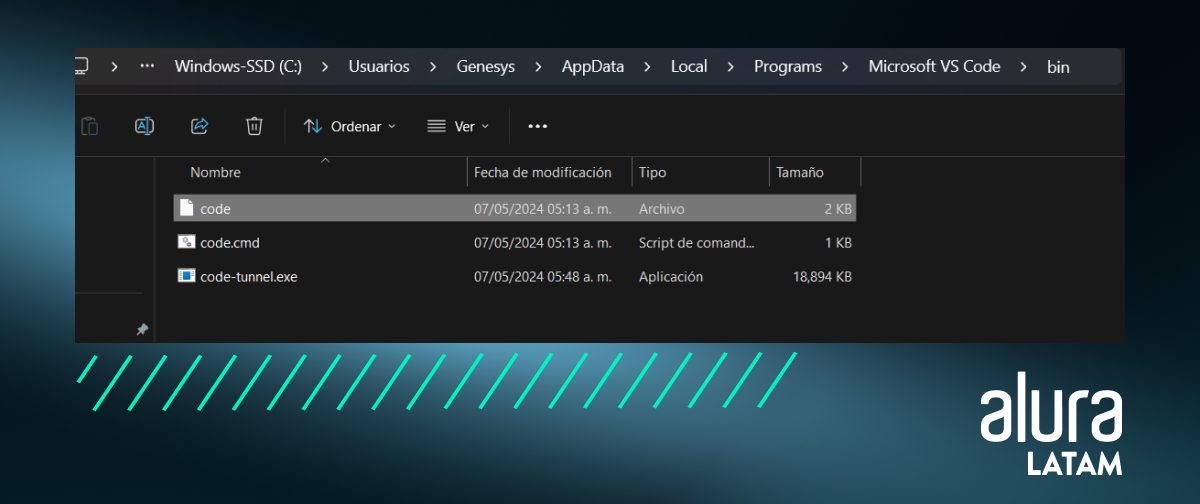Viewport: 1200px width, 504px height.
Task: Click the Delete trash icon
Action: (254, 126)
